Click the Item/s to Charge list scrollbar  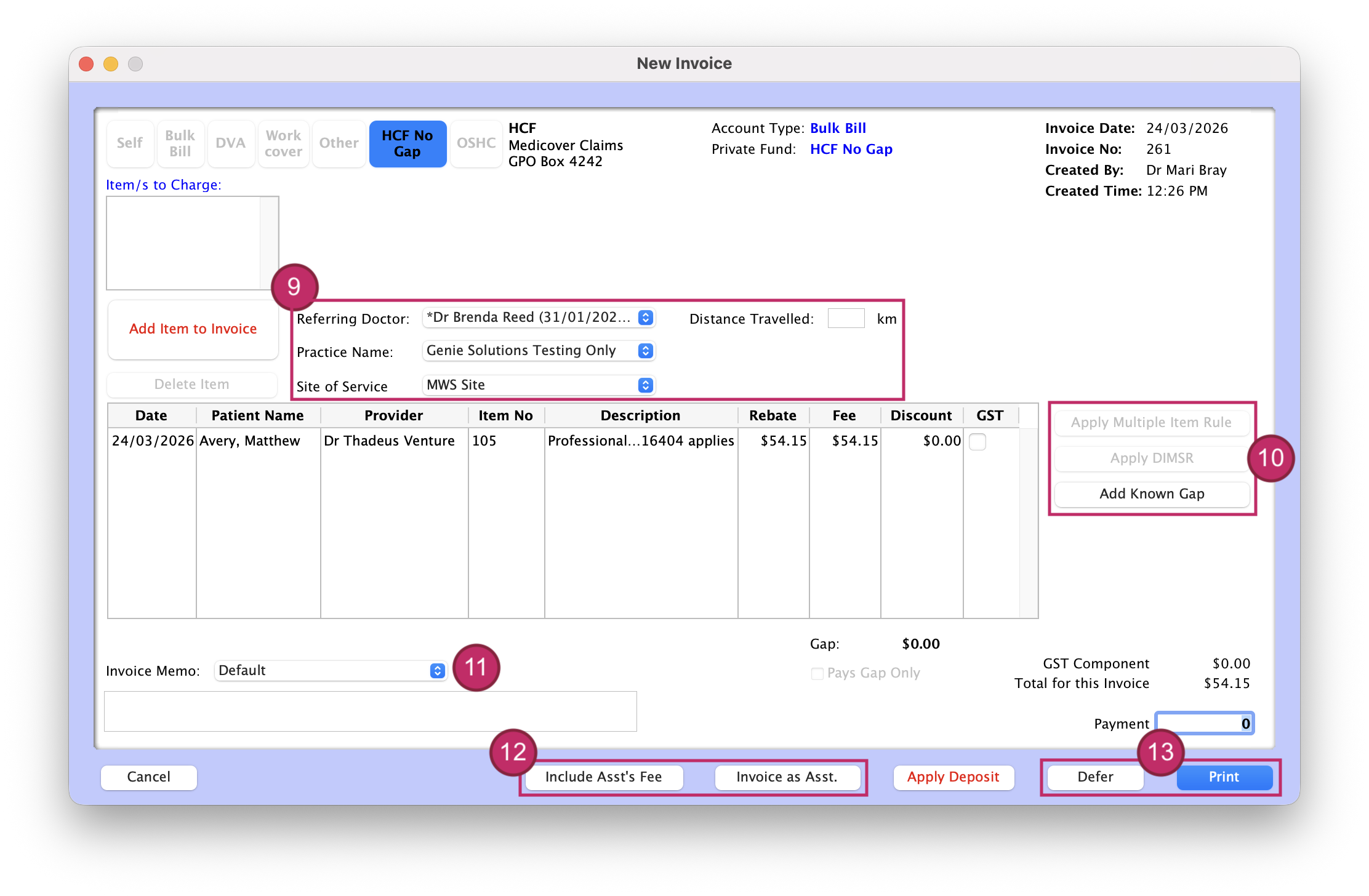pos(270,243)
